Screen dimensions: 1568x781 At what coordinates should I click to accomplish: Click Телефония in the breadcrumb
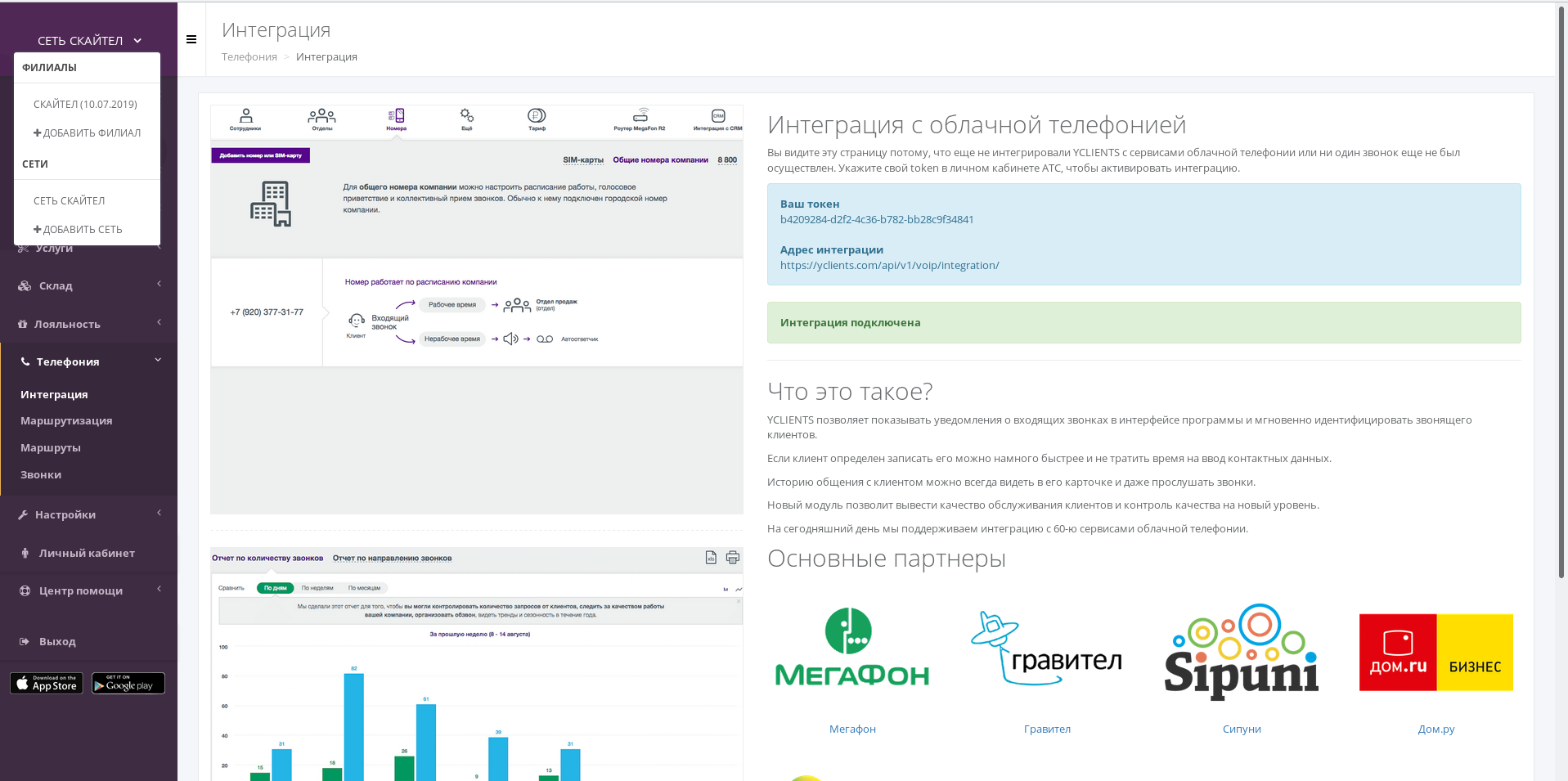pyautogui.click(x=249, y=56)
